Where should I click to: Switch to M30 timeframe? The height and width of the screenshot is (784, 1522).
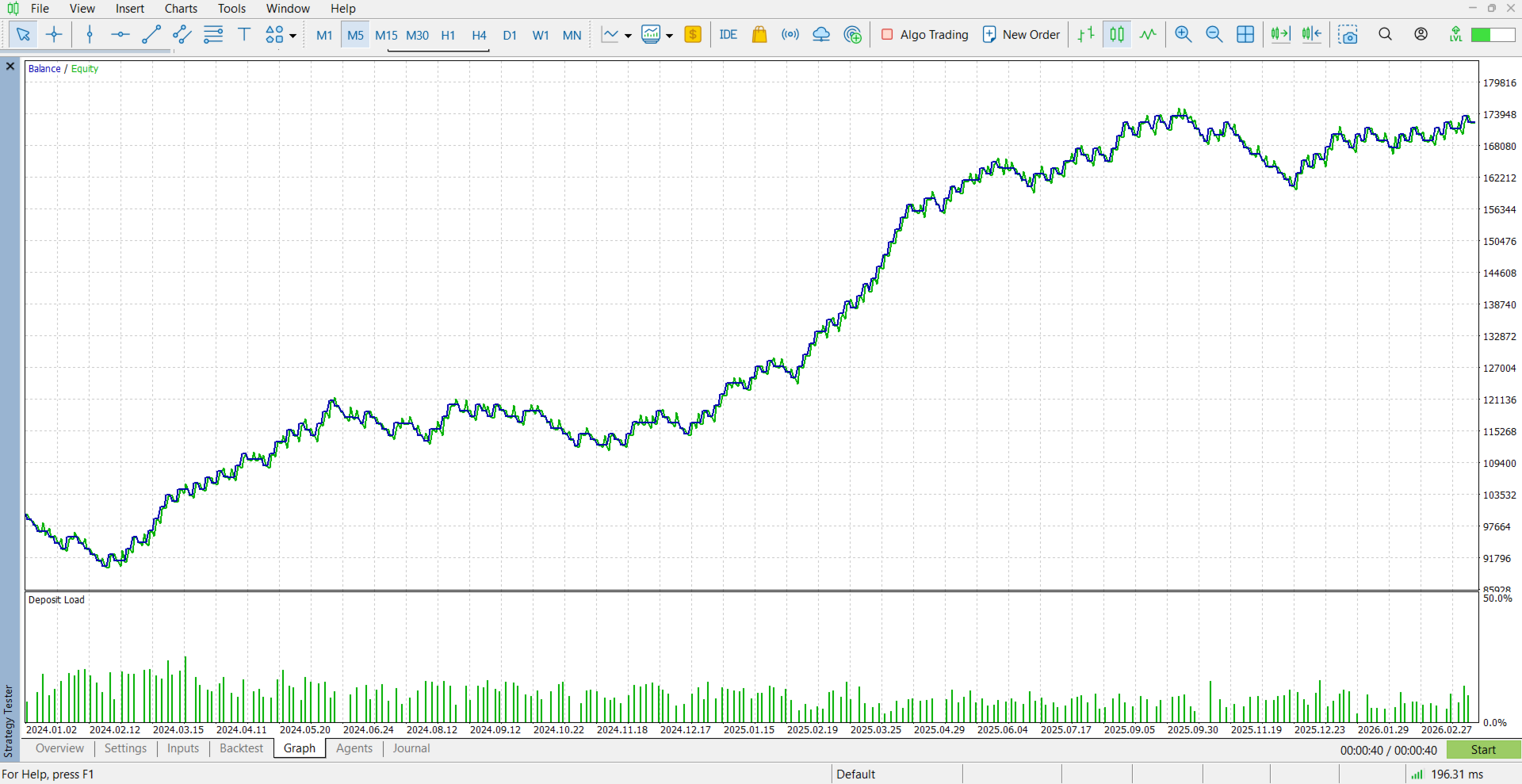417,35
